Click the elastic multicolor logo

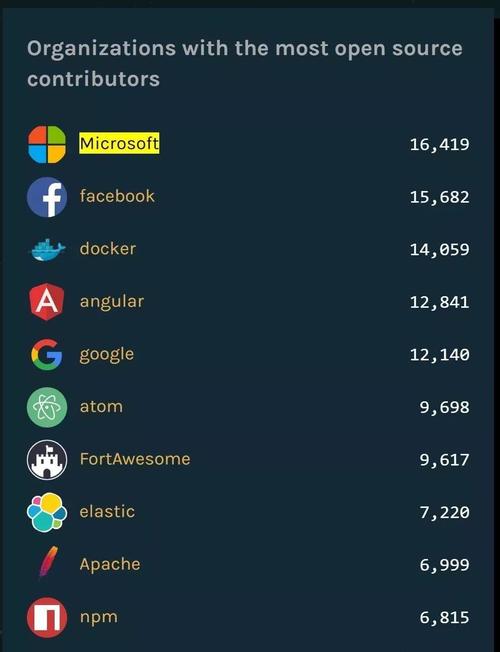point(47,512)
